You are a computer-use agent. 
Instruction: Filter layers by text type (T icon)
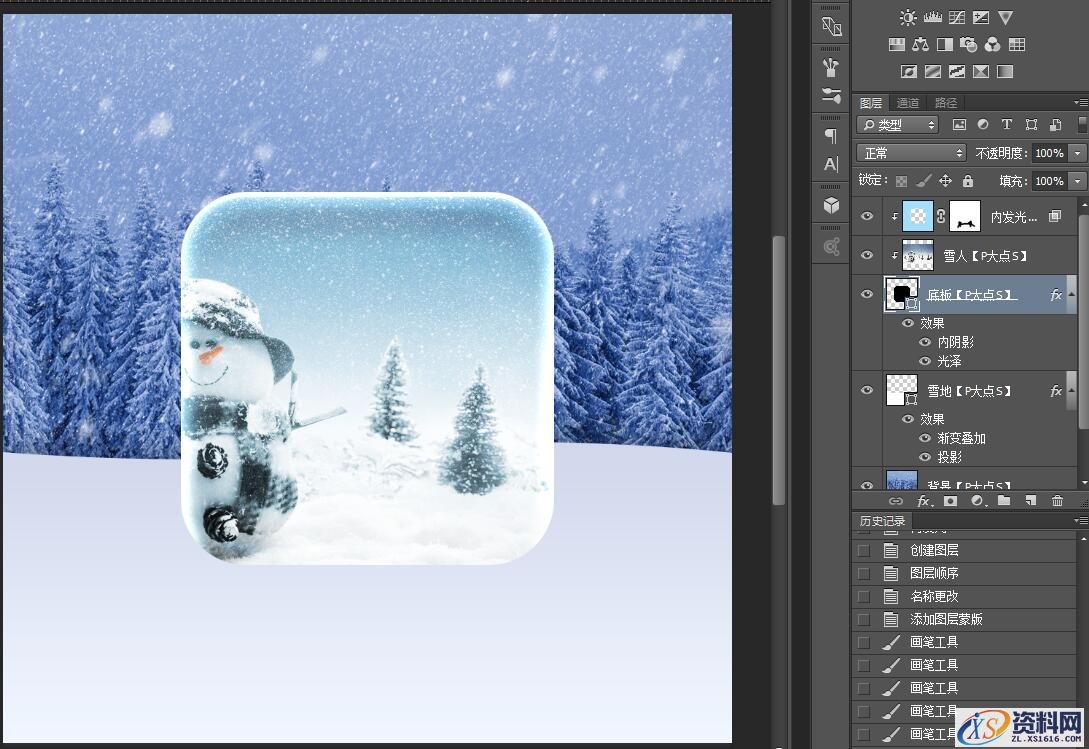pyautogui.click(x=1006, y=125)
